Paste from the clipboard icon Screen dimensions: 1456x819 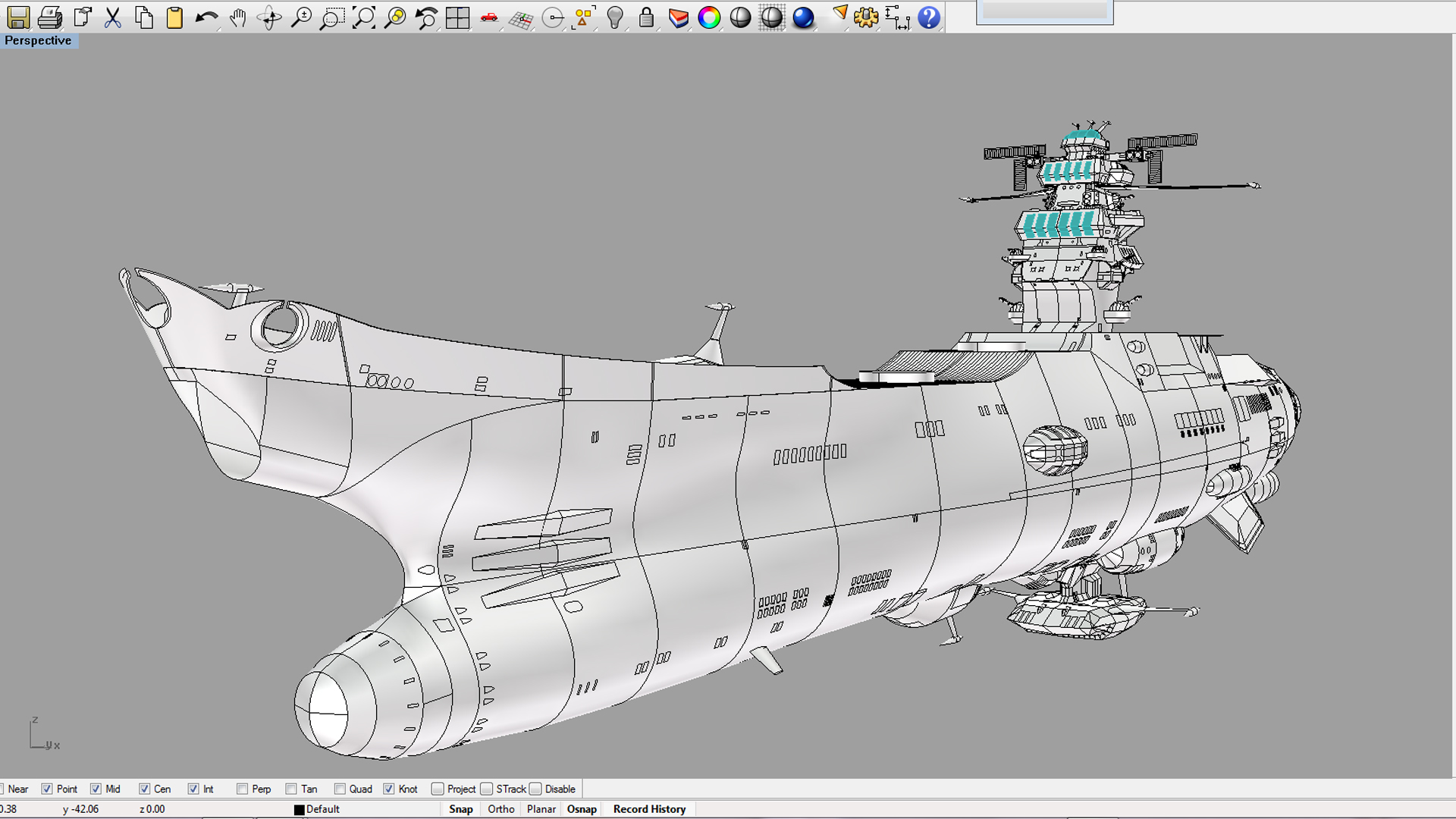pyautogui.click(x=174, y=17)
